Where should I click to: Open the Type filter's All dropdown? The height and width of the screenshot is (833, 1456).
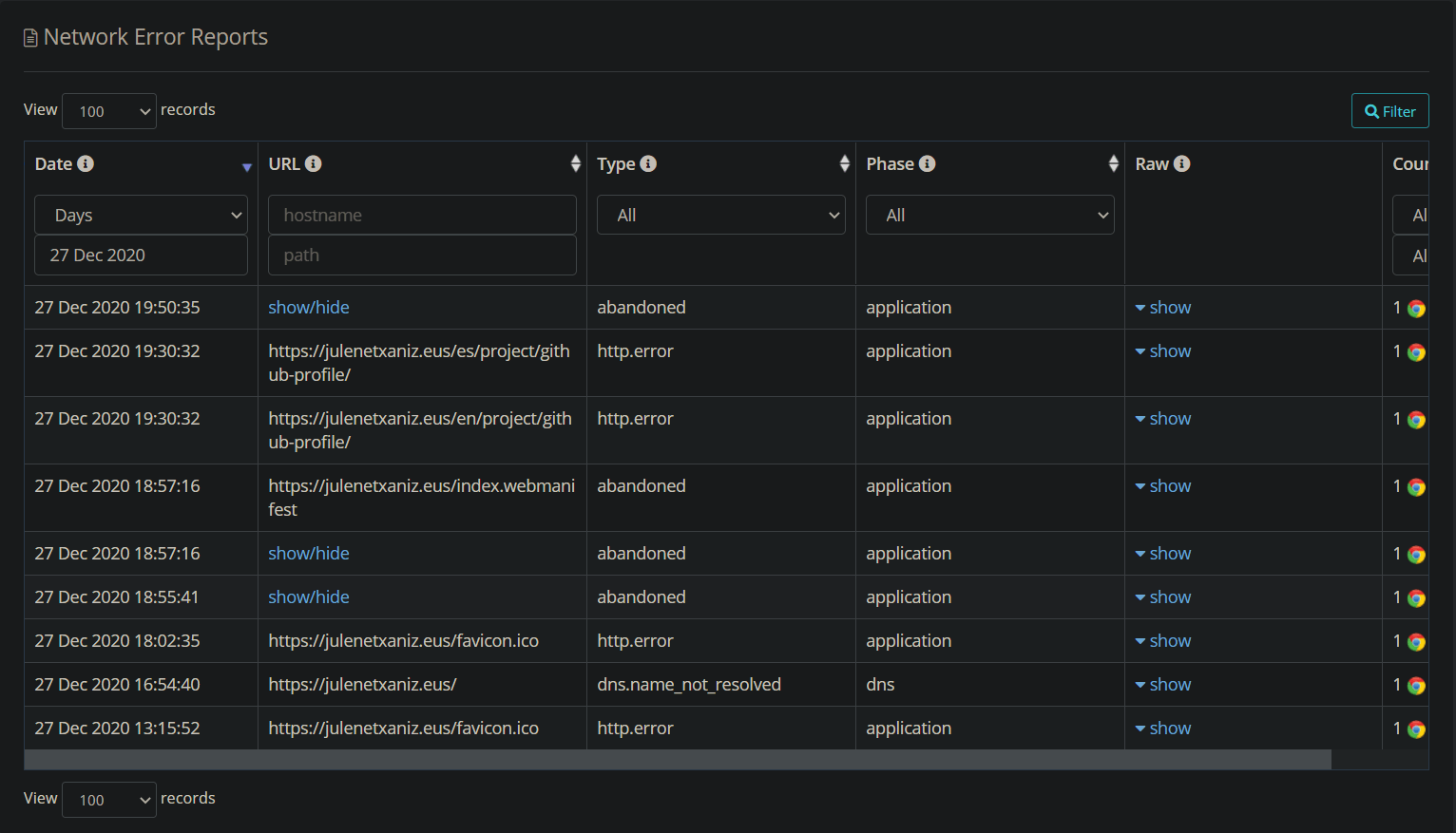(720, 215)
